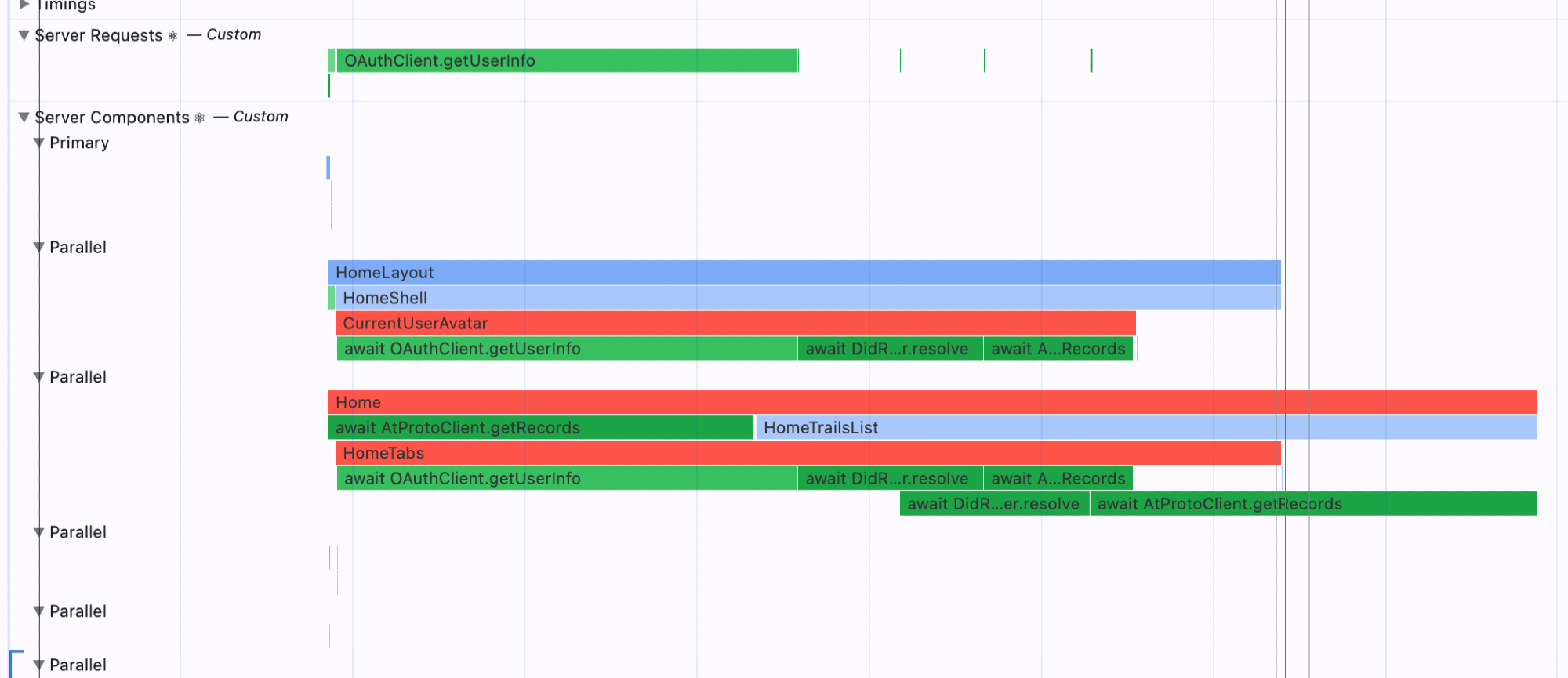Select OAuthClient.getUserInfo bar in Server Requests
Image resolution: width=1568 pixels, height=678 pixels.
pyautogui.click(x=566, y=60)
